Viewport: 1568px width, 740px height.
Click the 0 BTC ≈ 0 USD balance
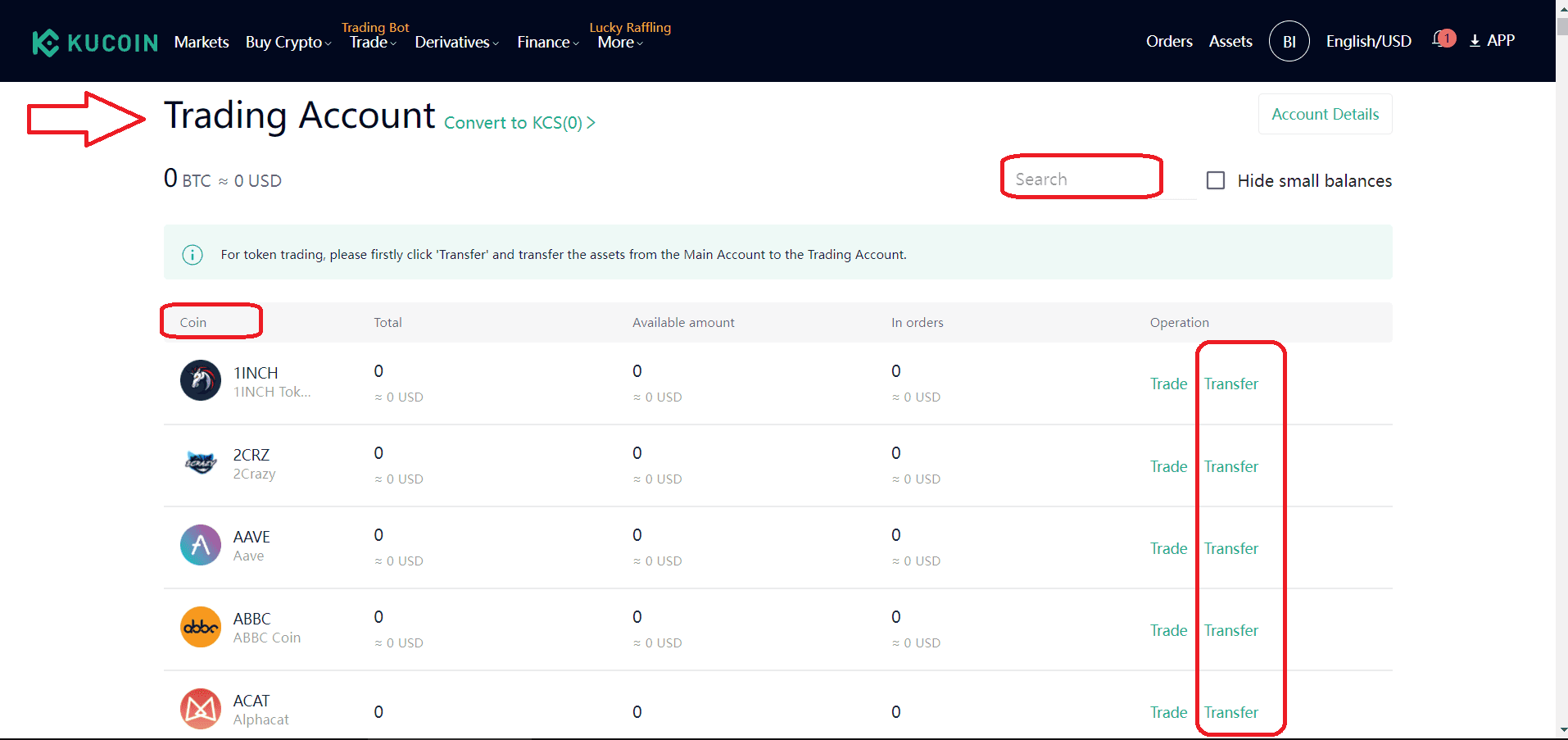[x=223, y=179]
